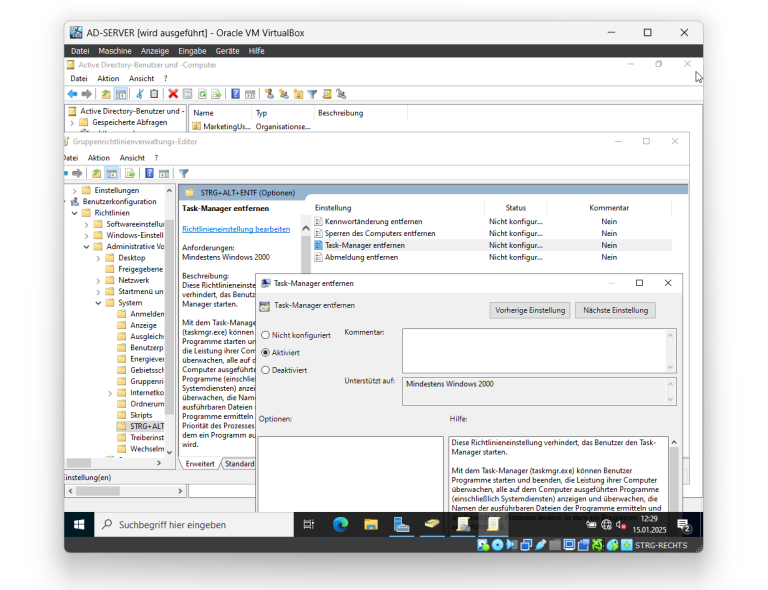Click the refresh icon in Active Directory toolbar

202,94
